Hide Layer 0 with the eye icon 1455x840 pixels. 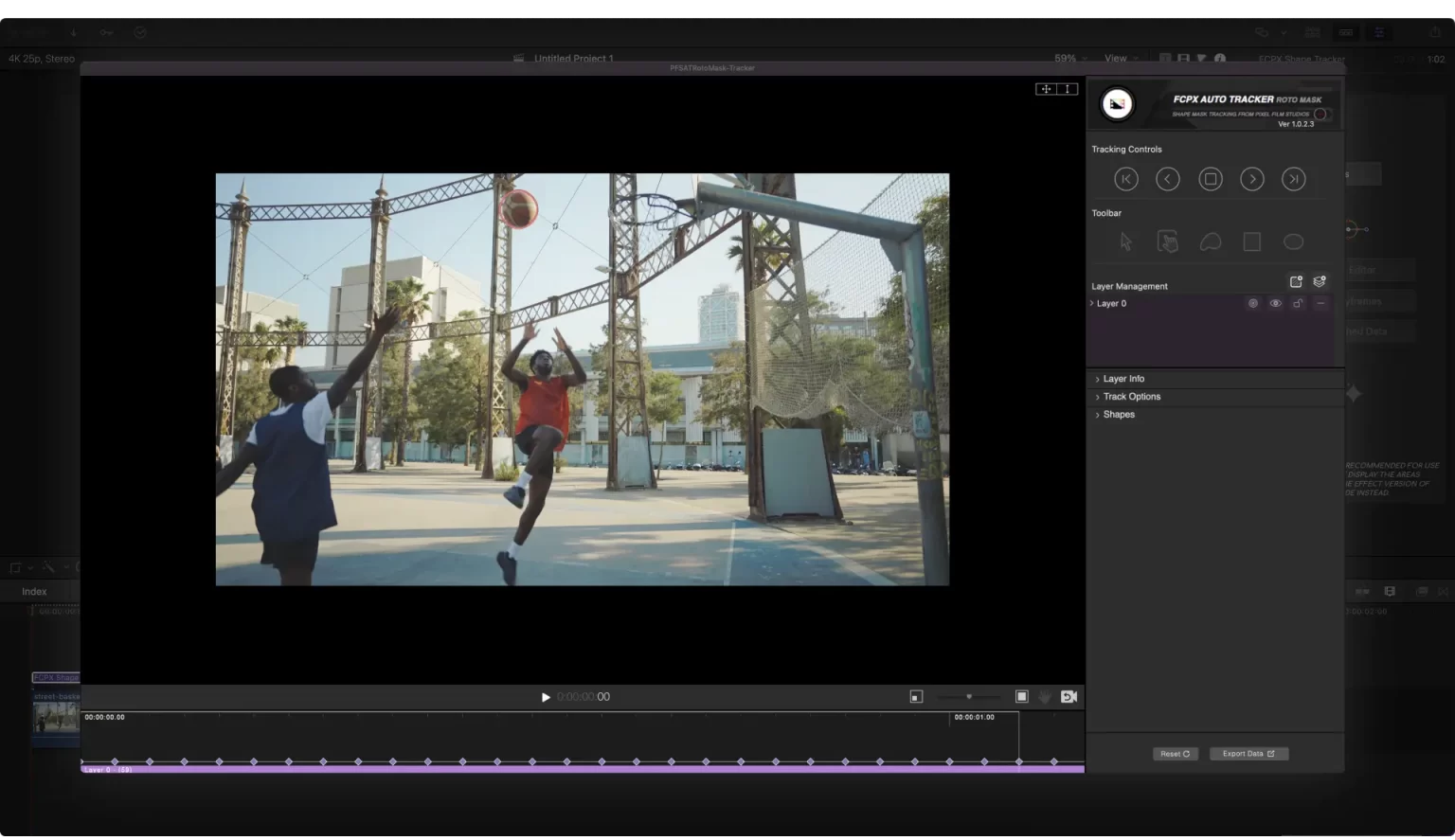click(x=1276, y=304)
